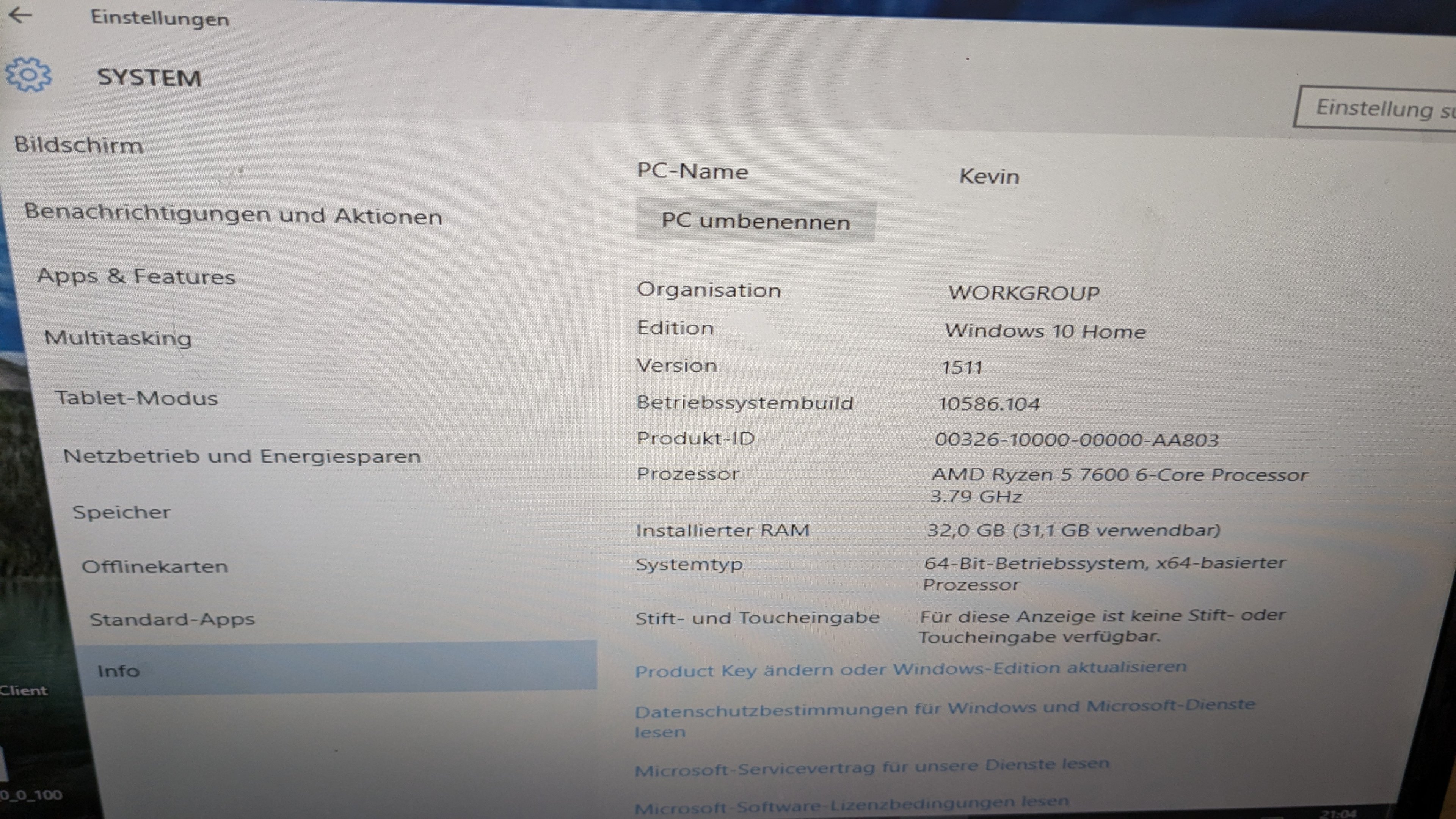Read the Microsoft-Servicevertrag link

click(x=871, y=767)
